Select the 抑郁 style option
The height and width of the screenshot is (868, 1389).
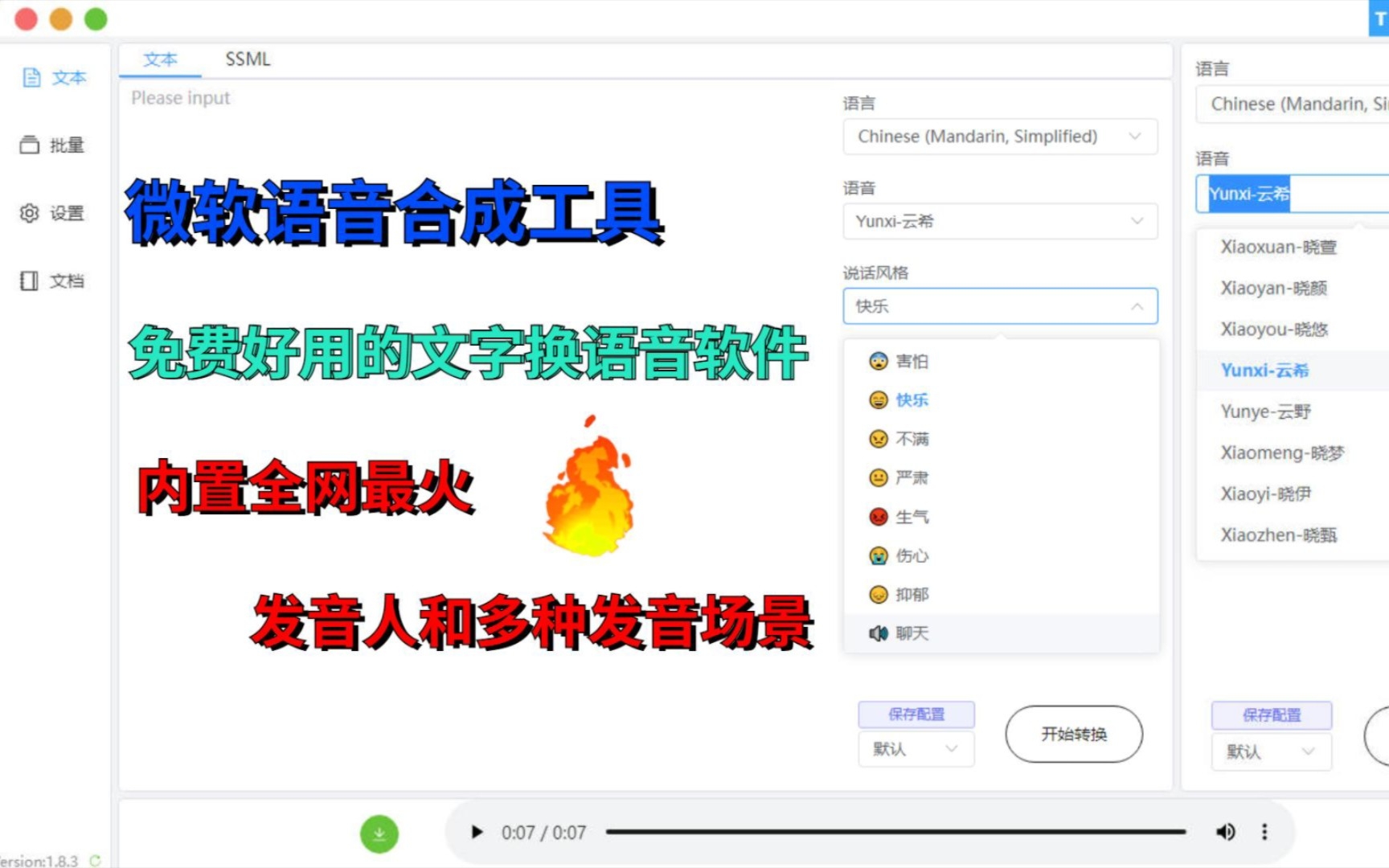[x=1001, y=595]
